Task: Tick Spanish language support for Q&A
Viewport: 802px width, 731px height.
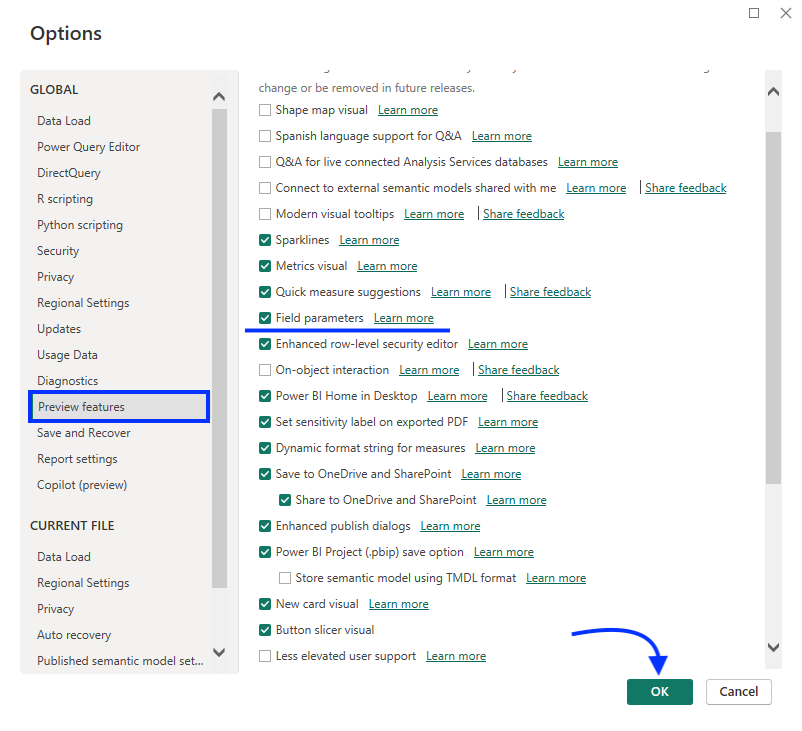Action: pyautogui.click(x=264, y=136)
